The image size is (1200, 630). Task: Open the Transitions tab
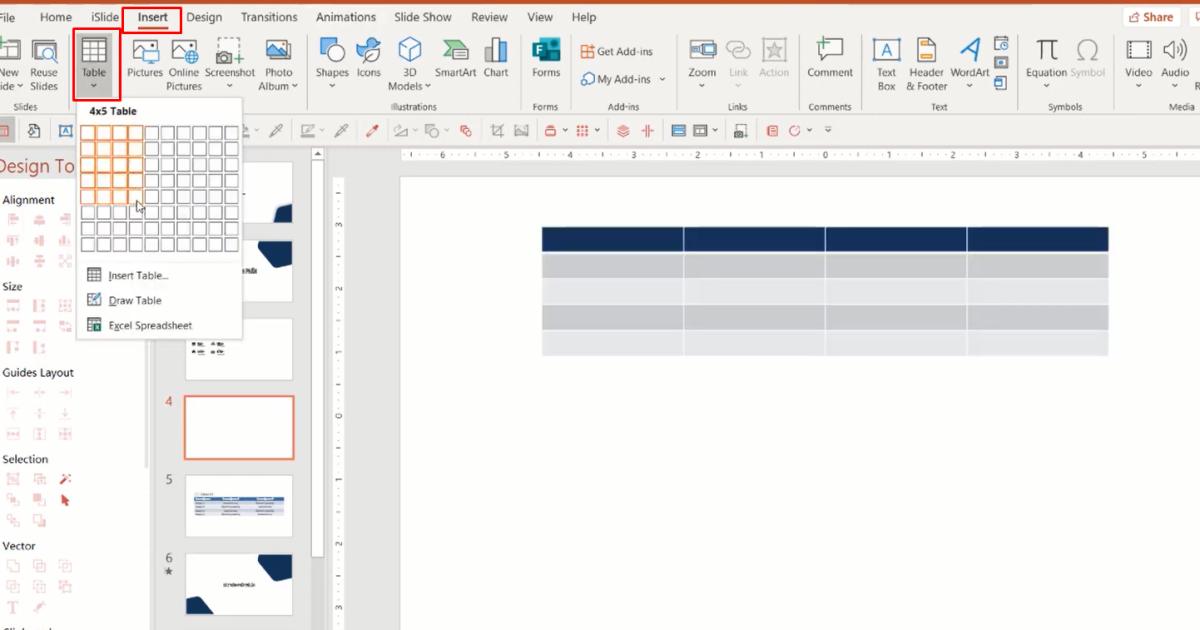(269, 17)
